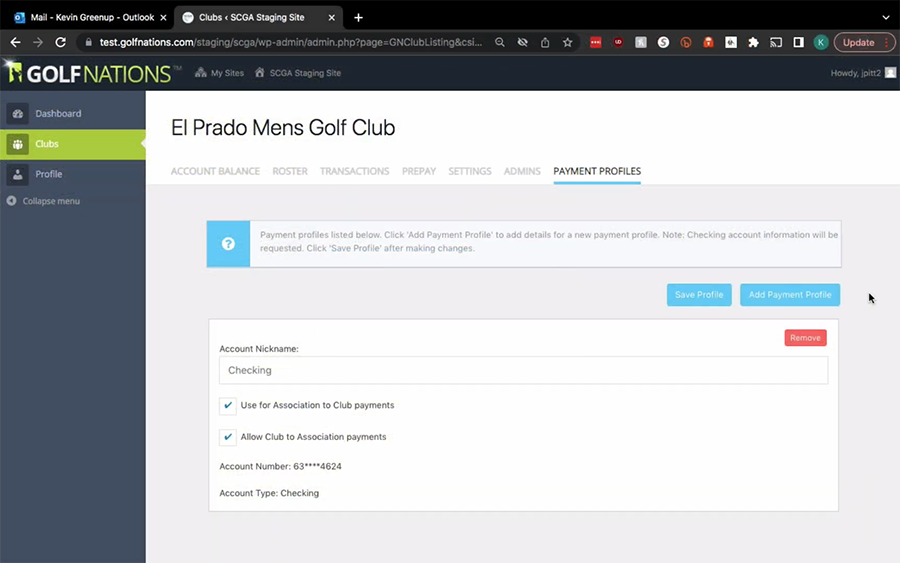Open the Howdy, jpitt2 user menu

tap(863, 73)
